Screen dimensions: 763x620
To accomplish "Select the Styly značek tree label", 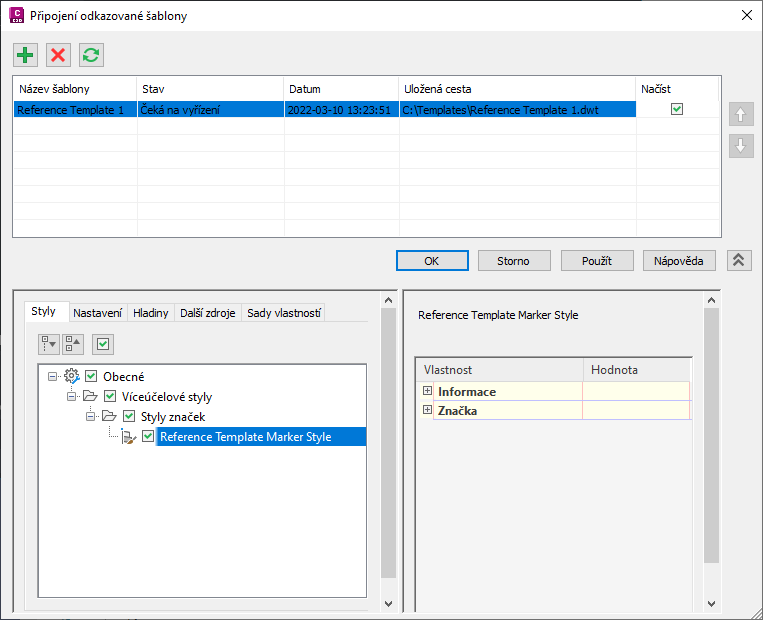I will pos(173,417).
